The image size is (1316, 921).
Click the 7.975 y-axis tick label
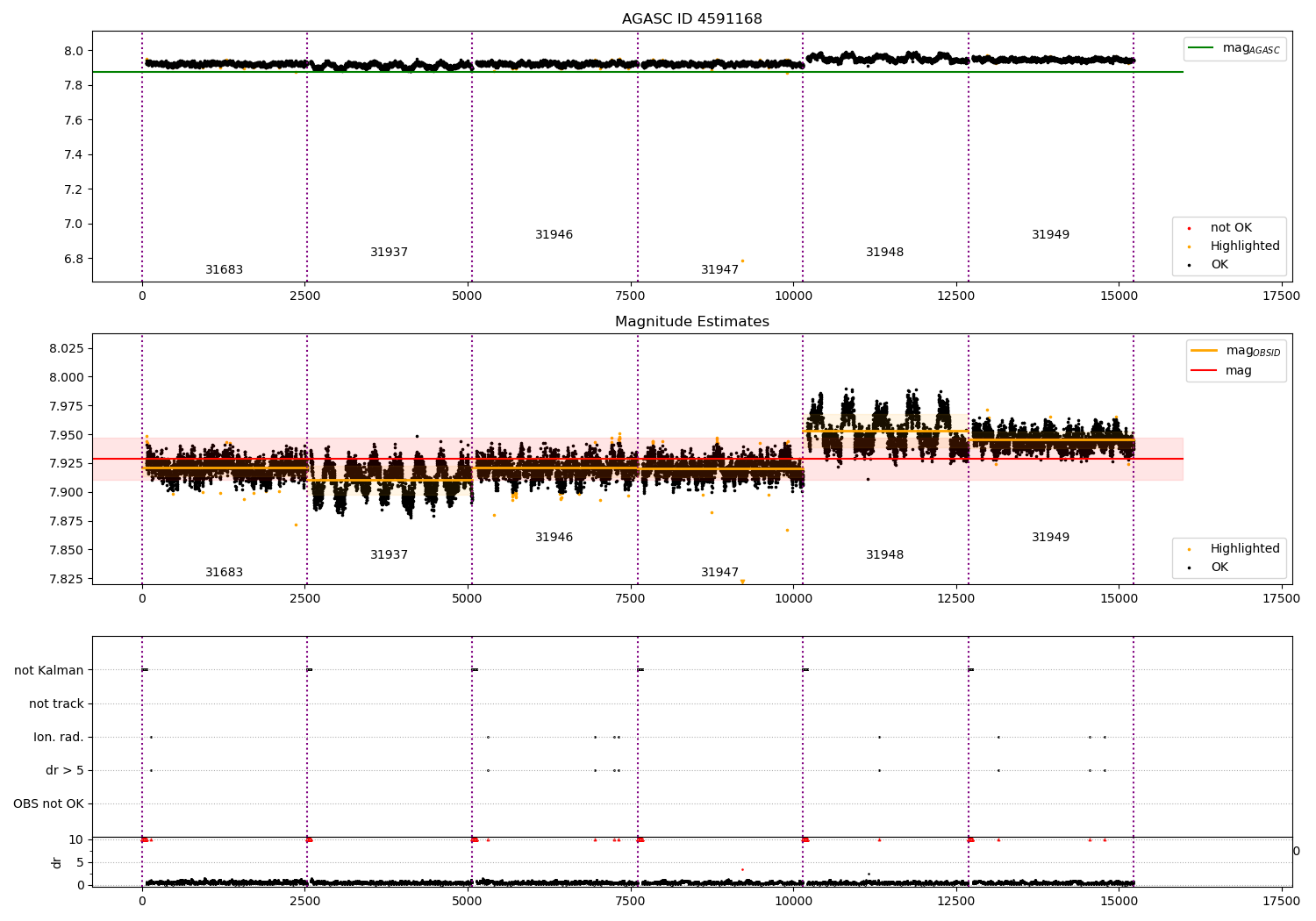(x=67, y=406)
